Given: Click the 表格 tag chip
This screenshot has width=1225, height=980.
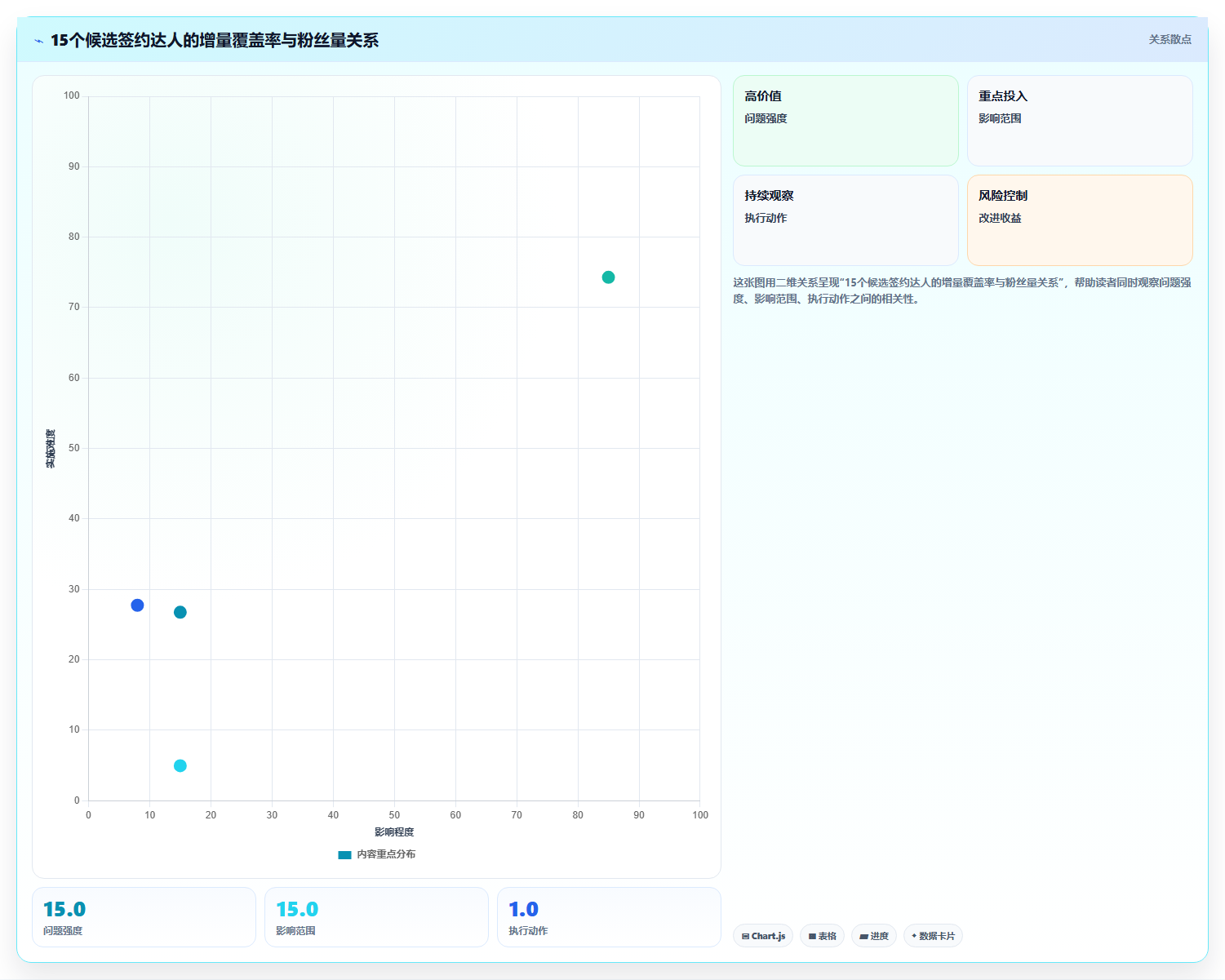Looking at the screenshot, I should click(x=822, y=936).
